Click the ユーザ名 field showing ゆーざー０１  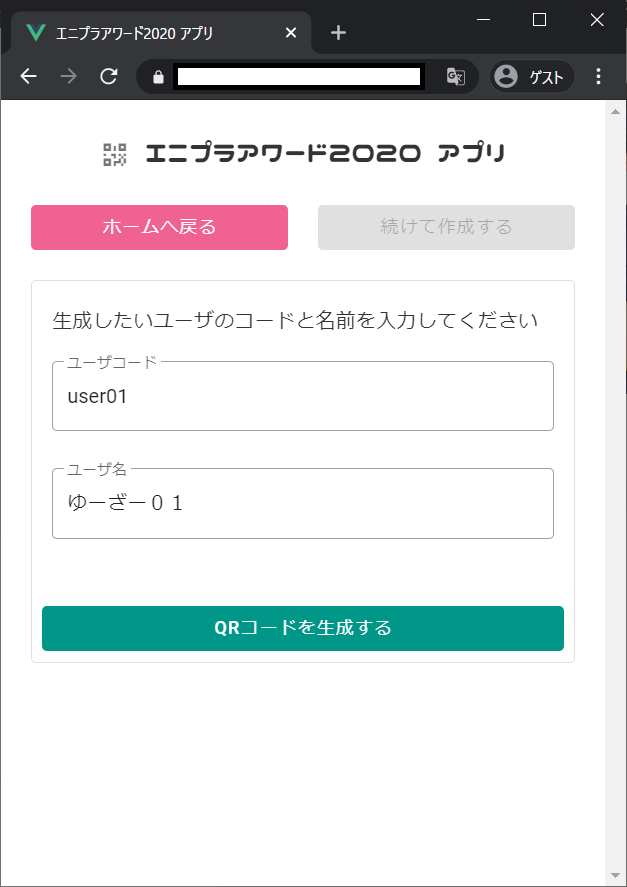click(303, 503)
